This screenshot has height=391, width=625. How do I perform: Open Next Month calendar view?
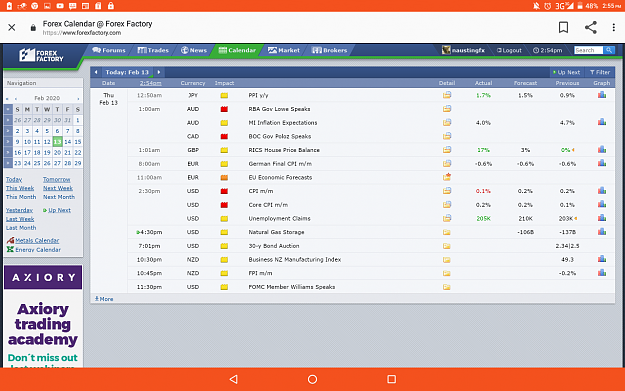pyautogui.click(x=59, y=197)
